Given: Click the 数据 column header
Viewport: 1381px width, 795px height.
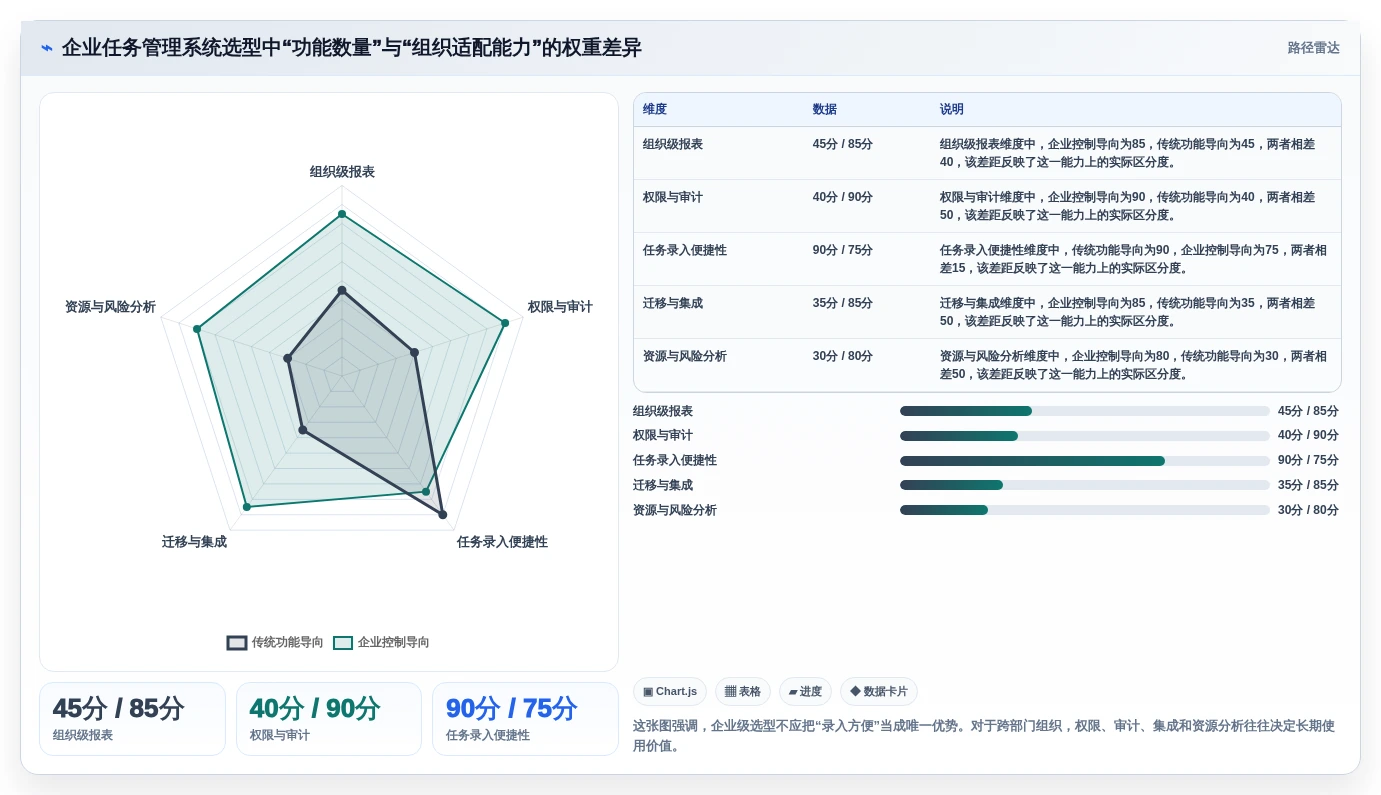Looking at the screenshot, I should coord(825,110).
